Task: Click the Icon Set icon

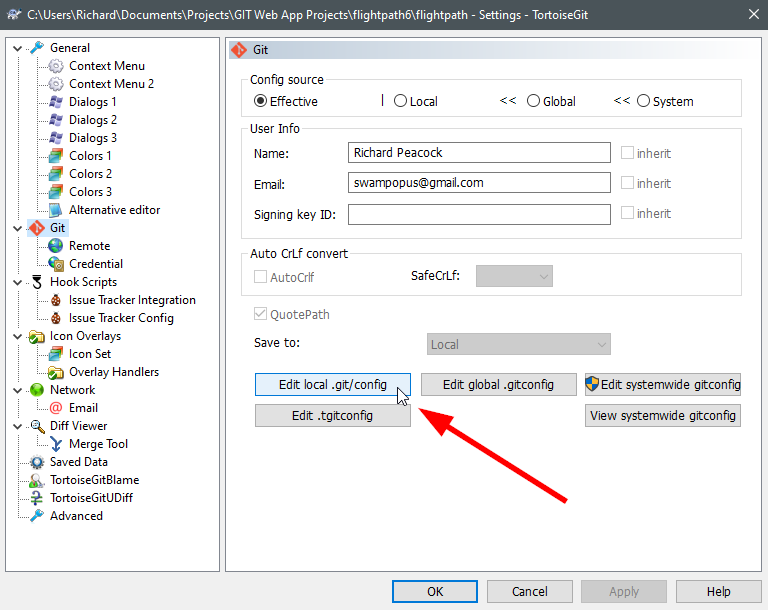Action: [x=56, y=354]
